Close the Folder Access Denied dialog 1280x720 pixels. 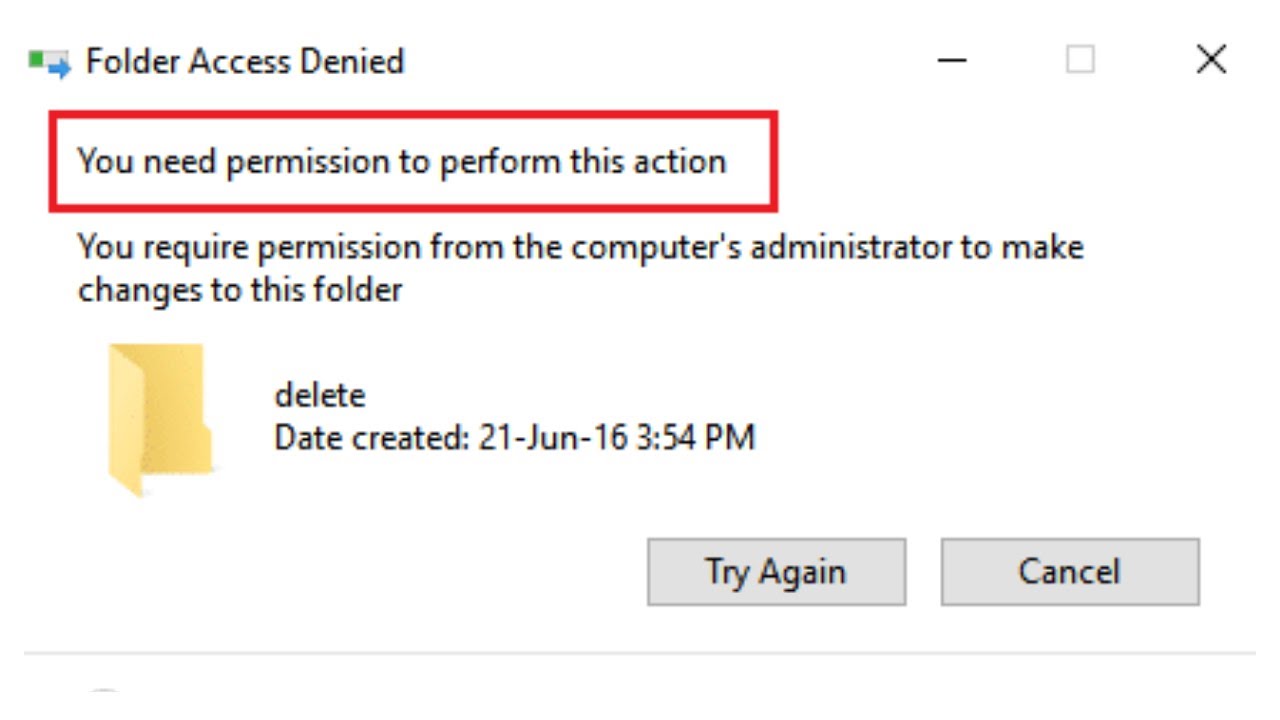(x=1210, y=60)
